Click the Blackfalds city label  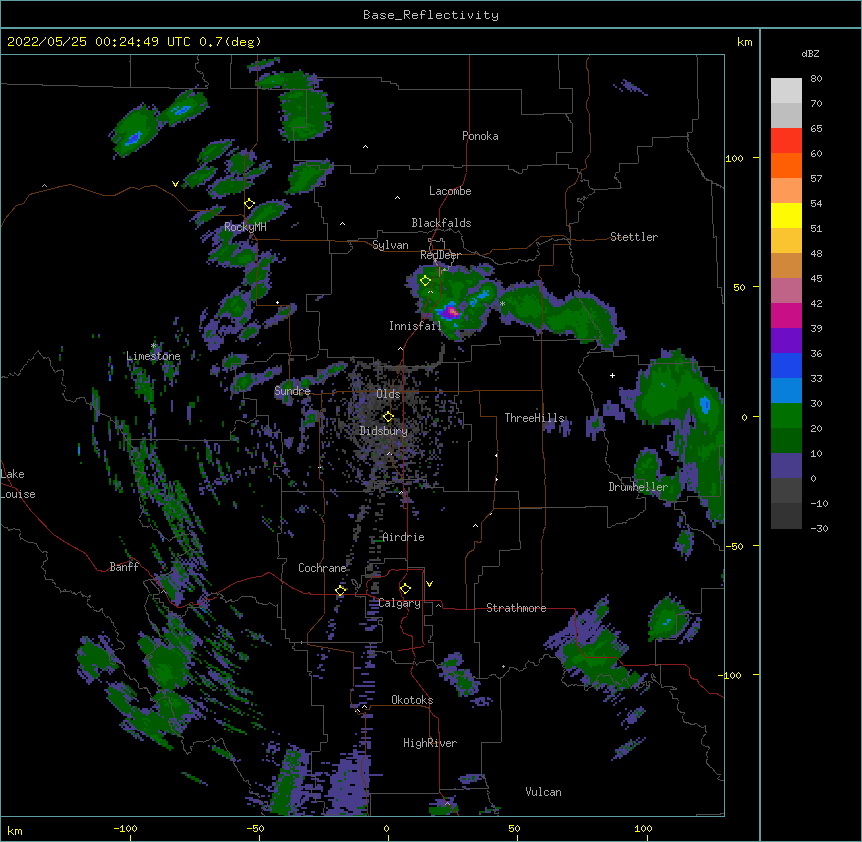pyautogui.click(x=441, y=223)
